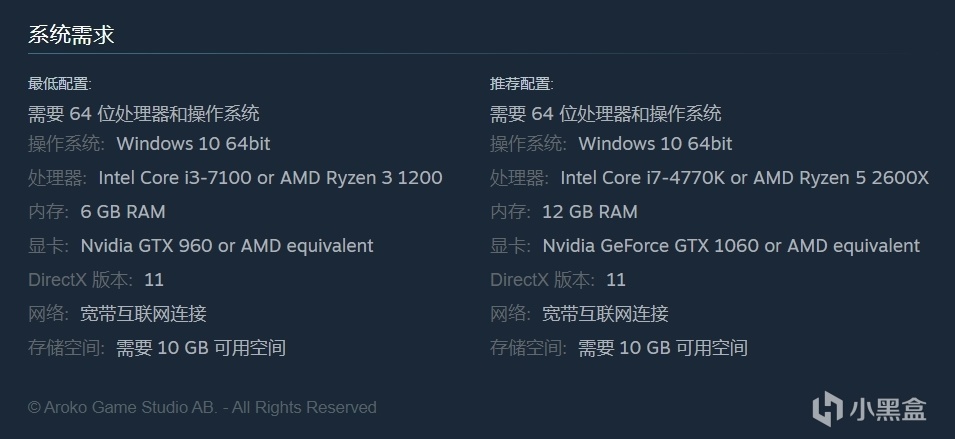The width and height of the screenshot is (955, 439).
Task: Click the Aroko Game Studio AB copyright text
Action: 202,407
